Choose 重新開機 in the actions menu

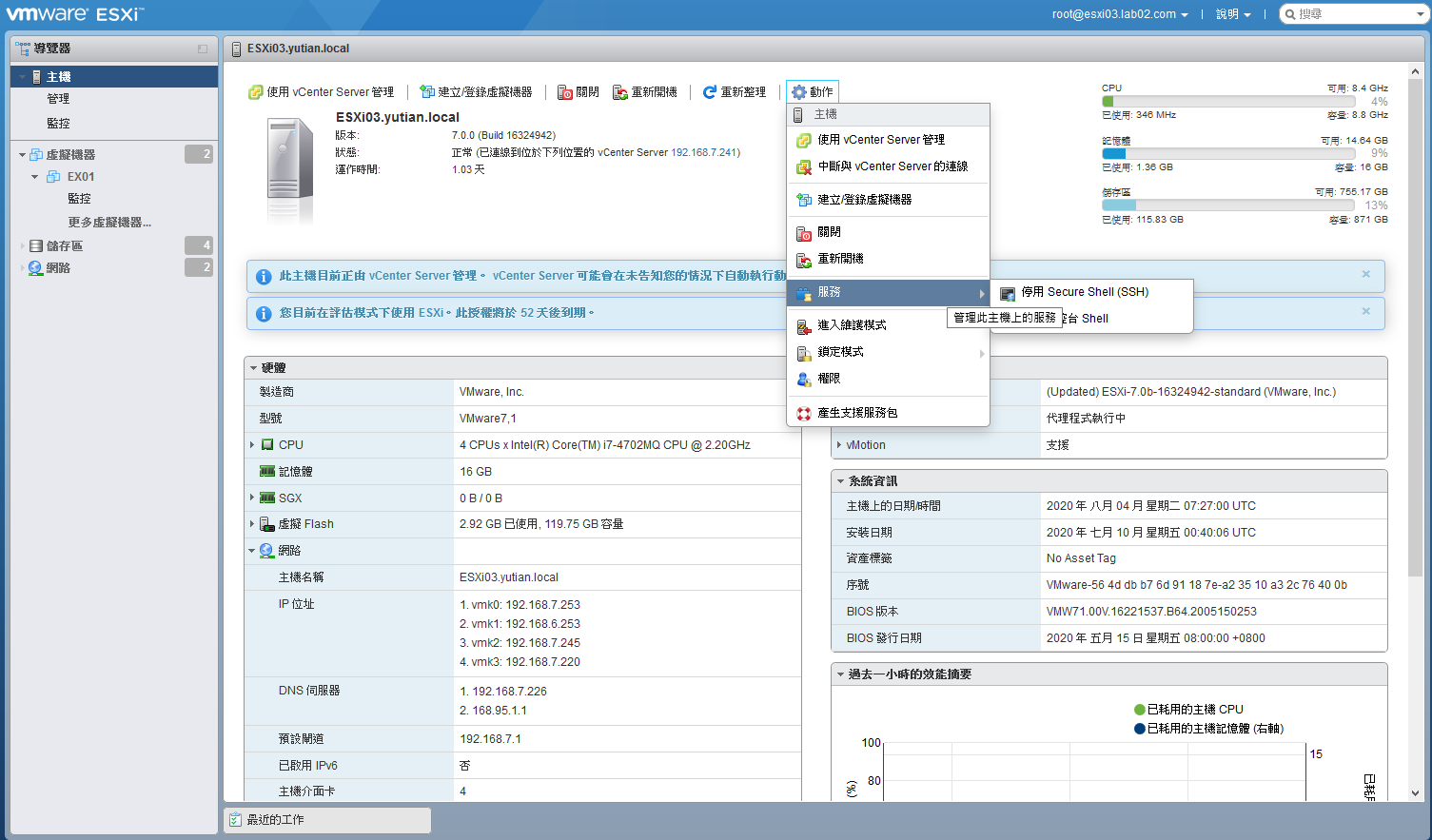coord(889,259)
